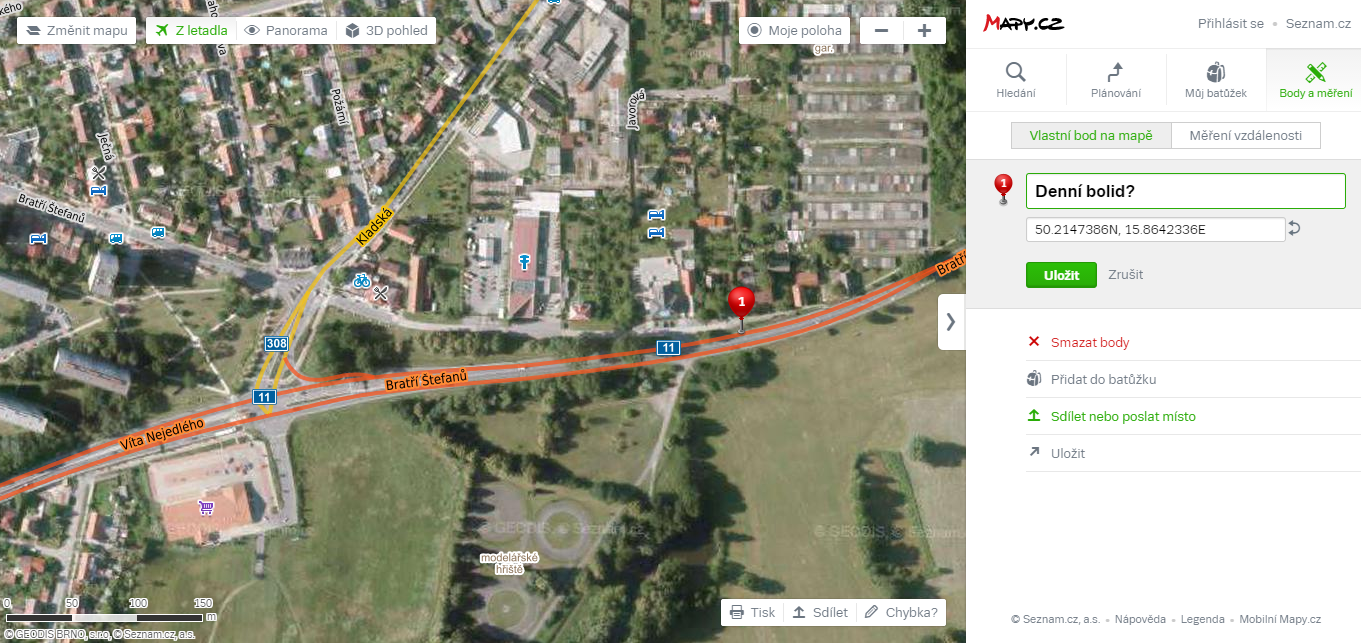
Task: Switch to Měření vzdálenosti tab
Action: tap(1245, 135)
